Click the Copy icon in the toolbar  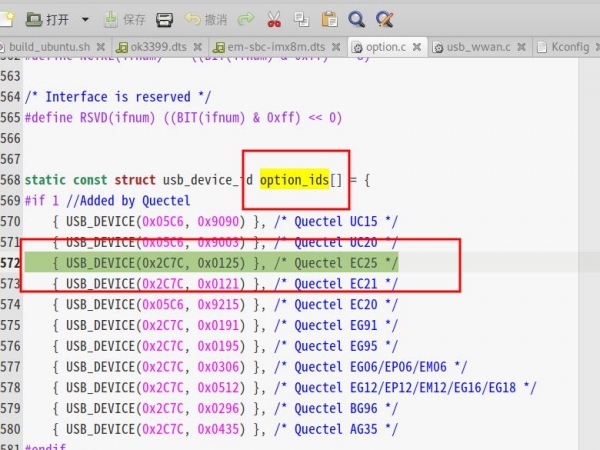tap(301, 19)
